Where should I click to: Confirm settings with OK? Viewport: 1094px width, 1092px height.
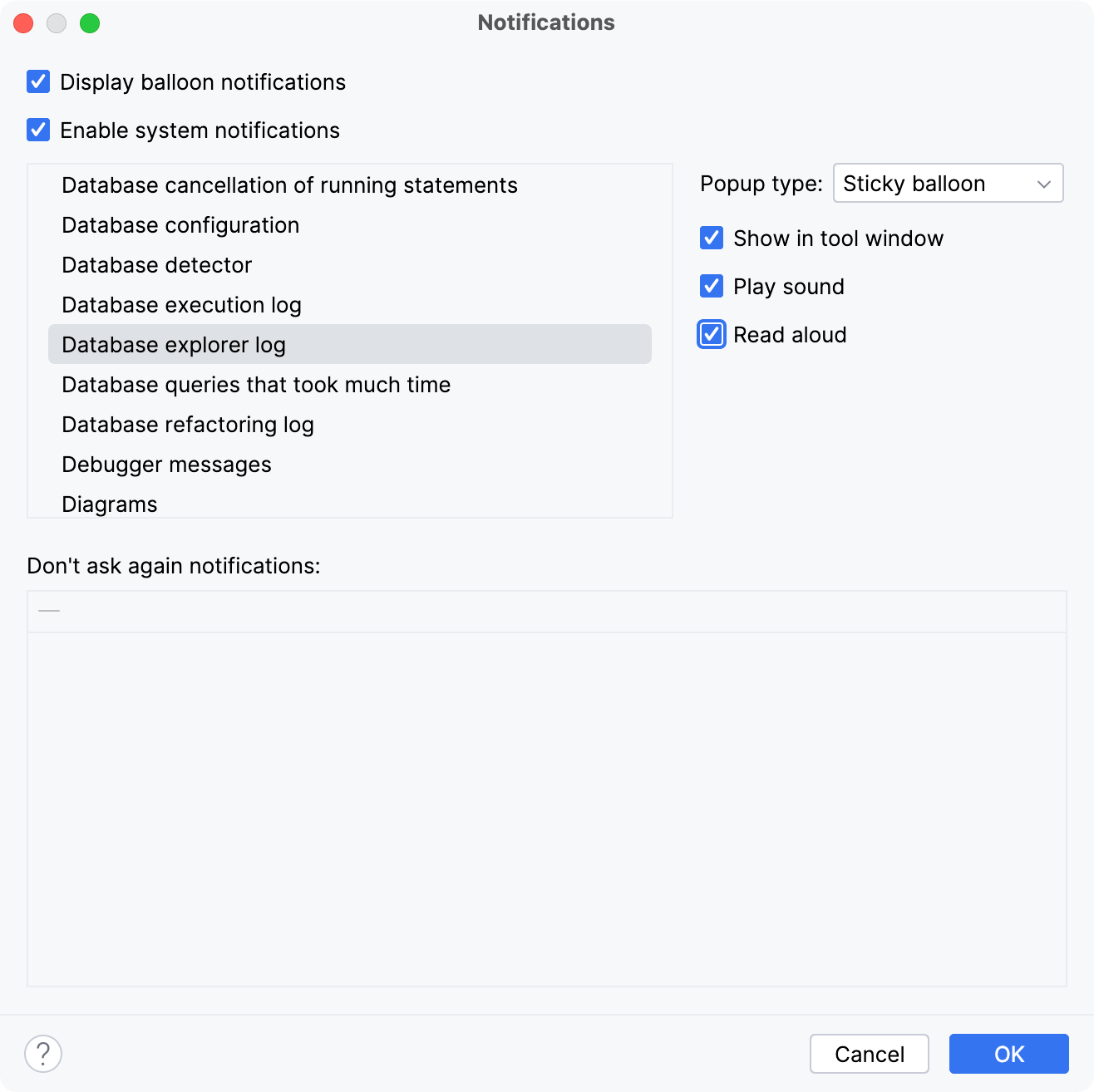[x=1009, y=1054]
